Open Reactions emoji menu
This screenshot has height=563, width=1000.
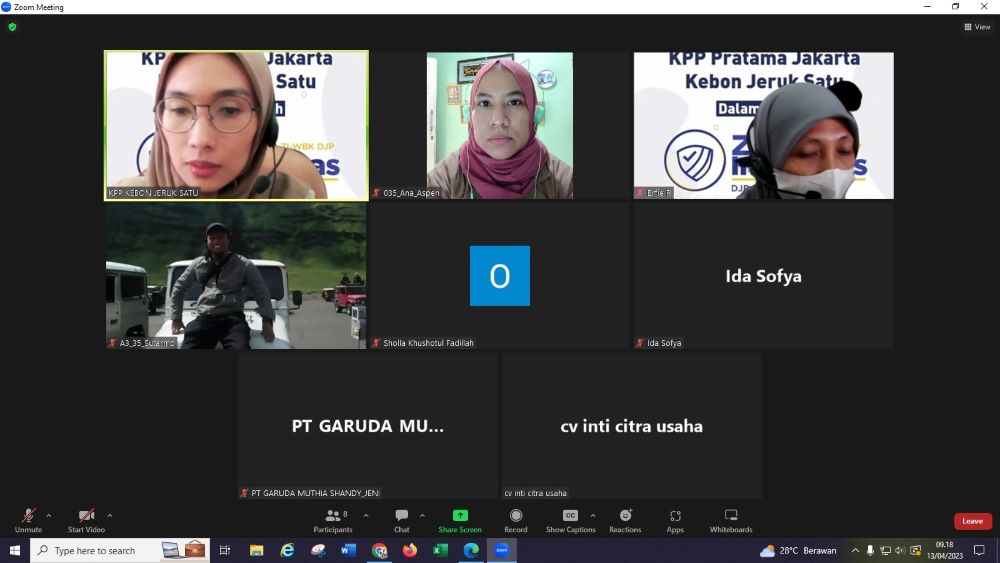tap(625, 518)
